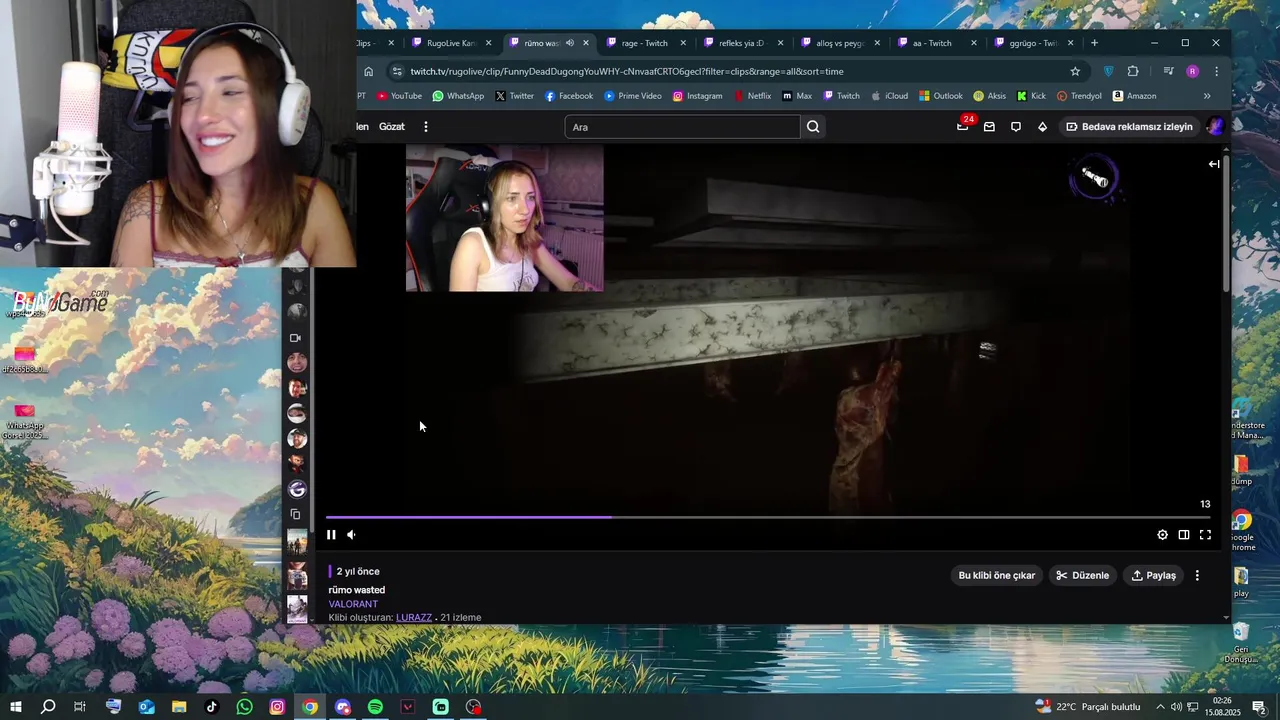The image size is (1280, 720).
Task: Open Twitch notifications inbox with 24 badge
Action: coord(963,126)
